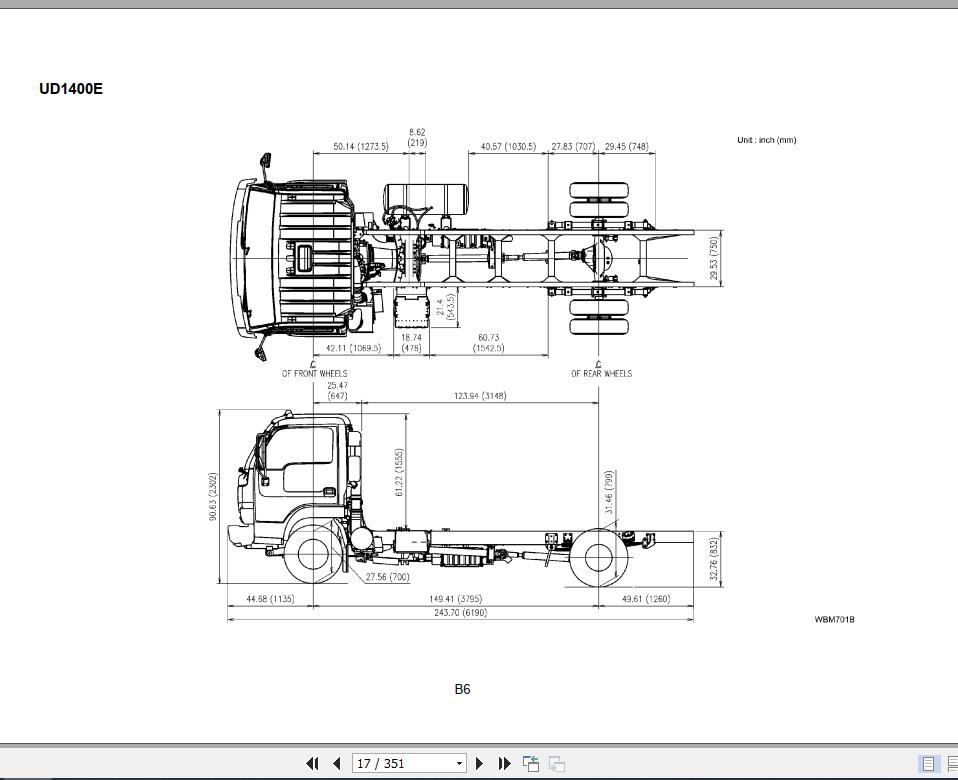958x780 pixels.
Task: Click the 149.41 (3795) wheelbase dimension
Action: [456, 599]
